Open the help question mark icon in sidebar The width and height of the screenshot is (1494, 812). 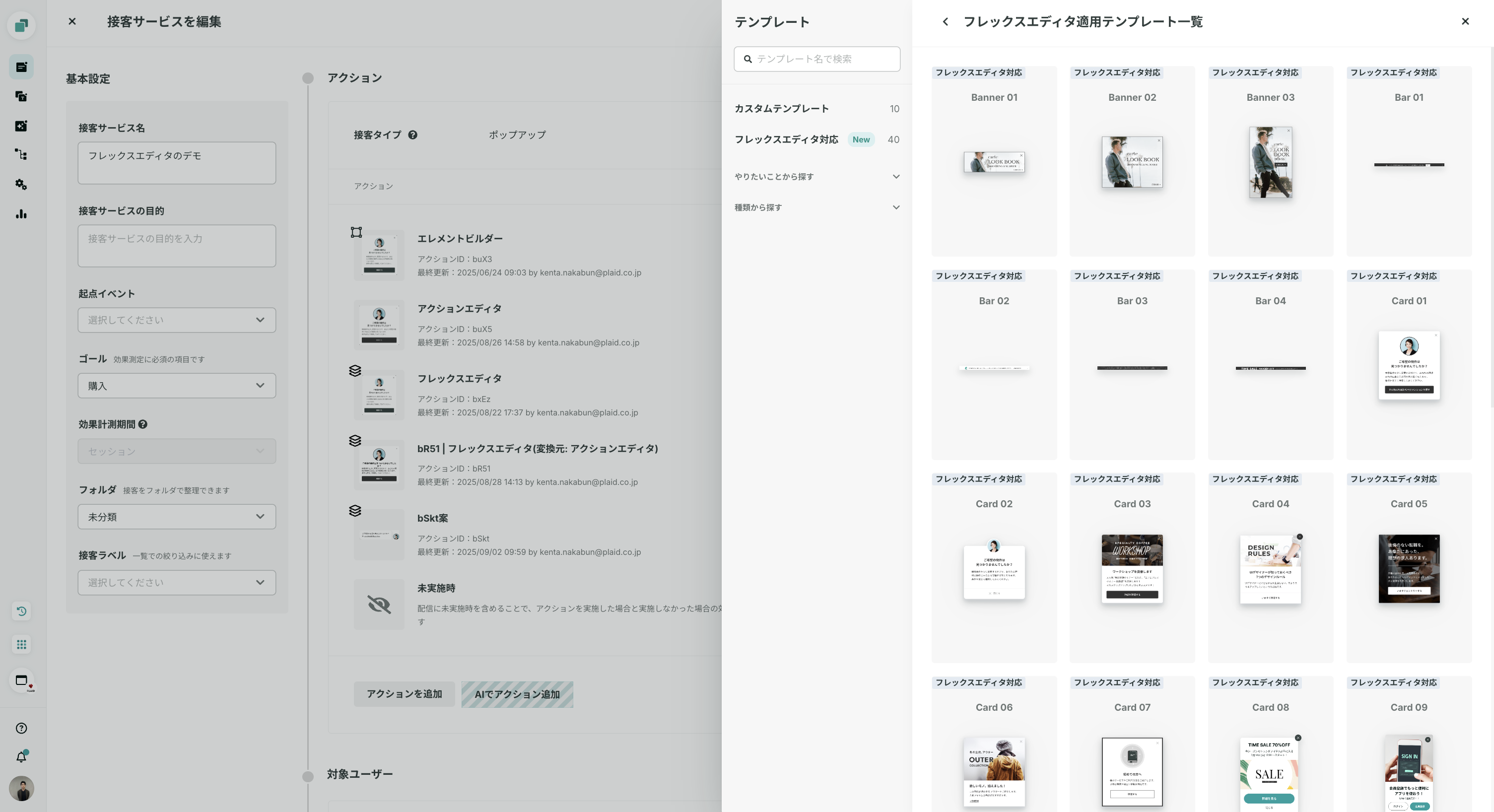pyautogui.click(x=21, y=728)
